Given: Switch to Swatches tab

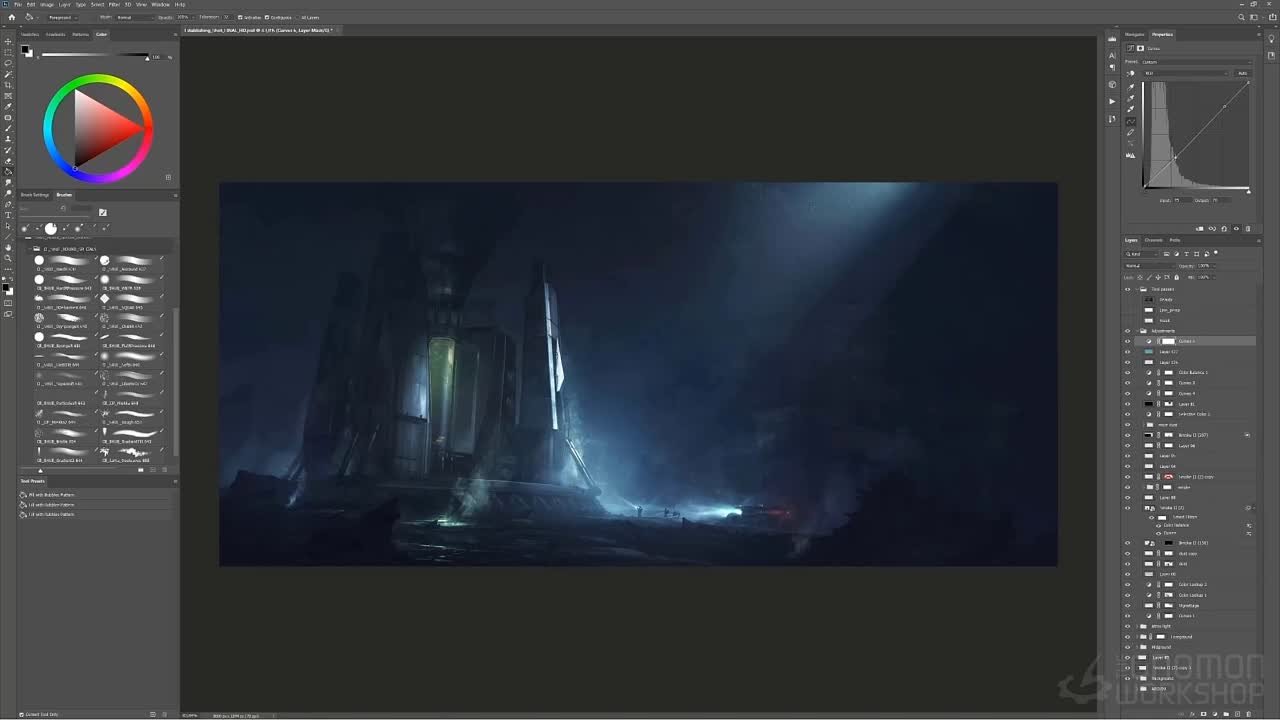Looking at the screenshot, I should click(30, 34).
